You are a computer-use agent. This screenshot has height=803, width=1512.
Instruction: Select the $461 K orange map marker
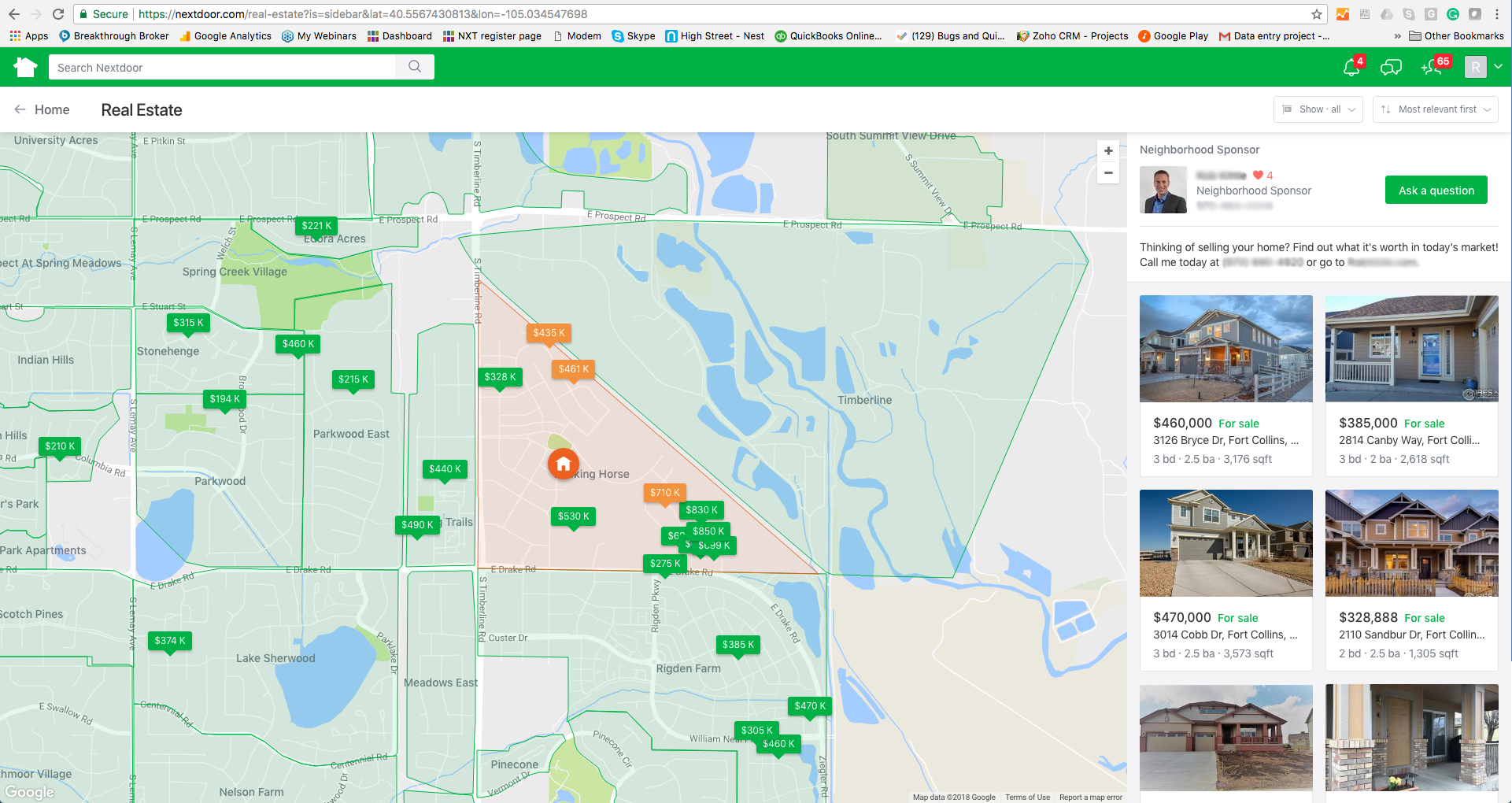(x=574, y=369)
